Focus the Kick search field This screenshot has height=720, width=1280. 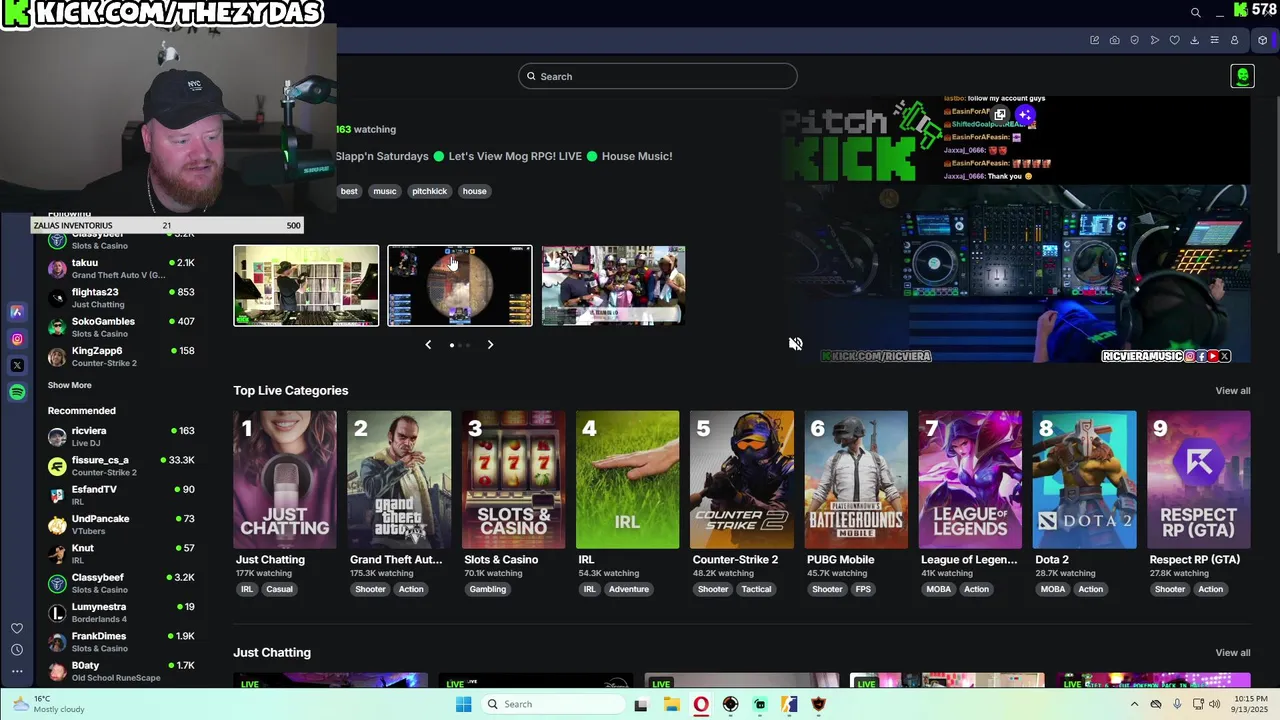coord(658,76)
